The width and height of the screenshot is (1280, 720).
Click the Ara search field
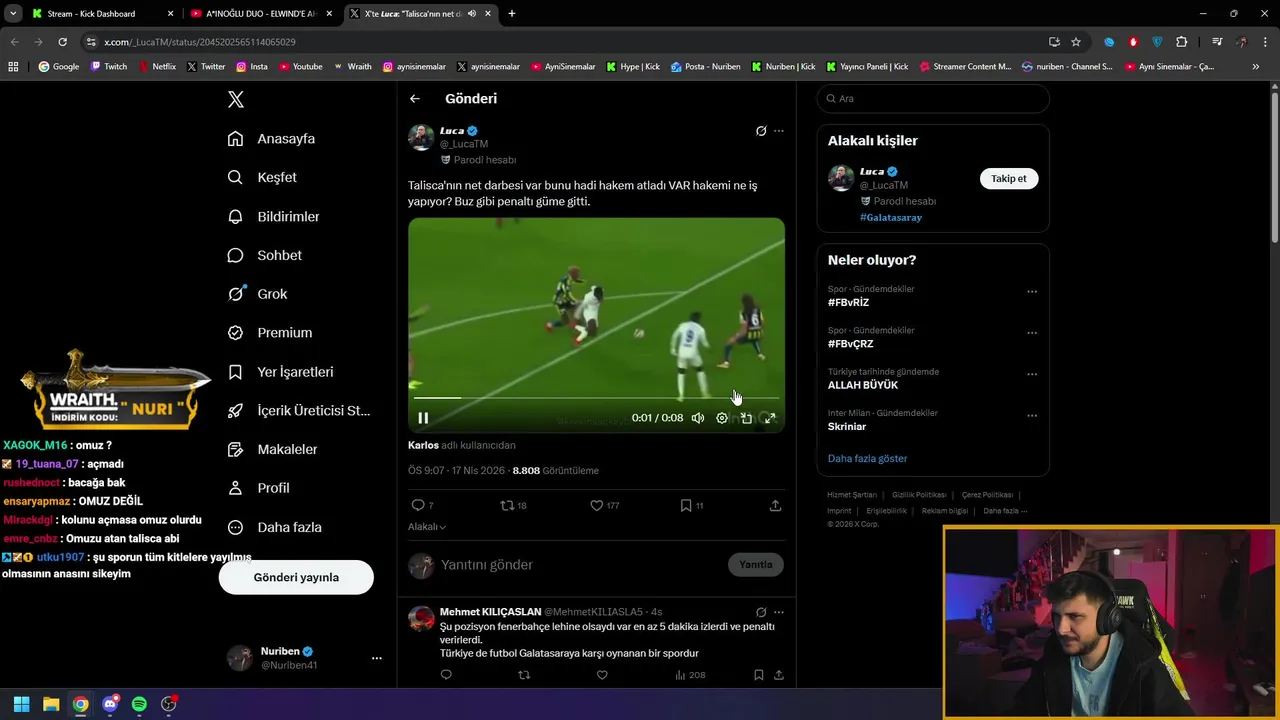933,99
